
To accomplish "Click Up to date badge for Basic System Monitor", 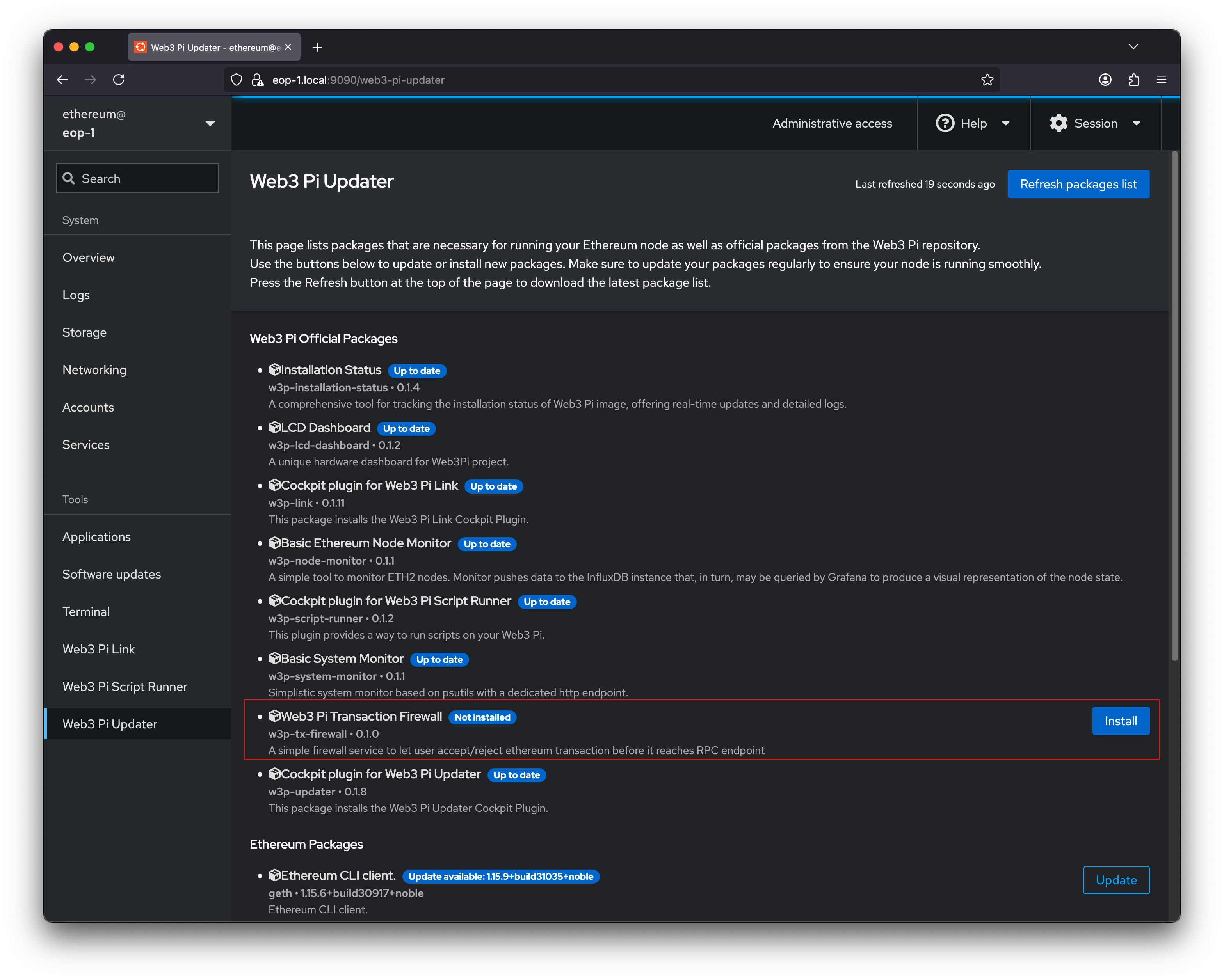I will (x=439, y=659).
